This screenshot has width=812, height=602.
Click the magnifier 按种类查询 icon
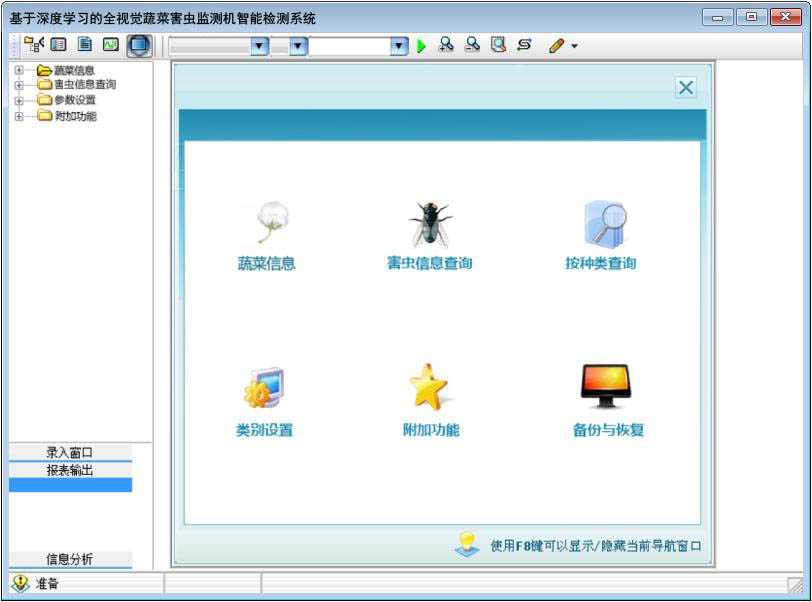pos(605,224)
